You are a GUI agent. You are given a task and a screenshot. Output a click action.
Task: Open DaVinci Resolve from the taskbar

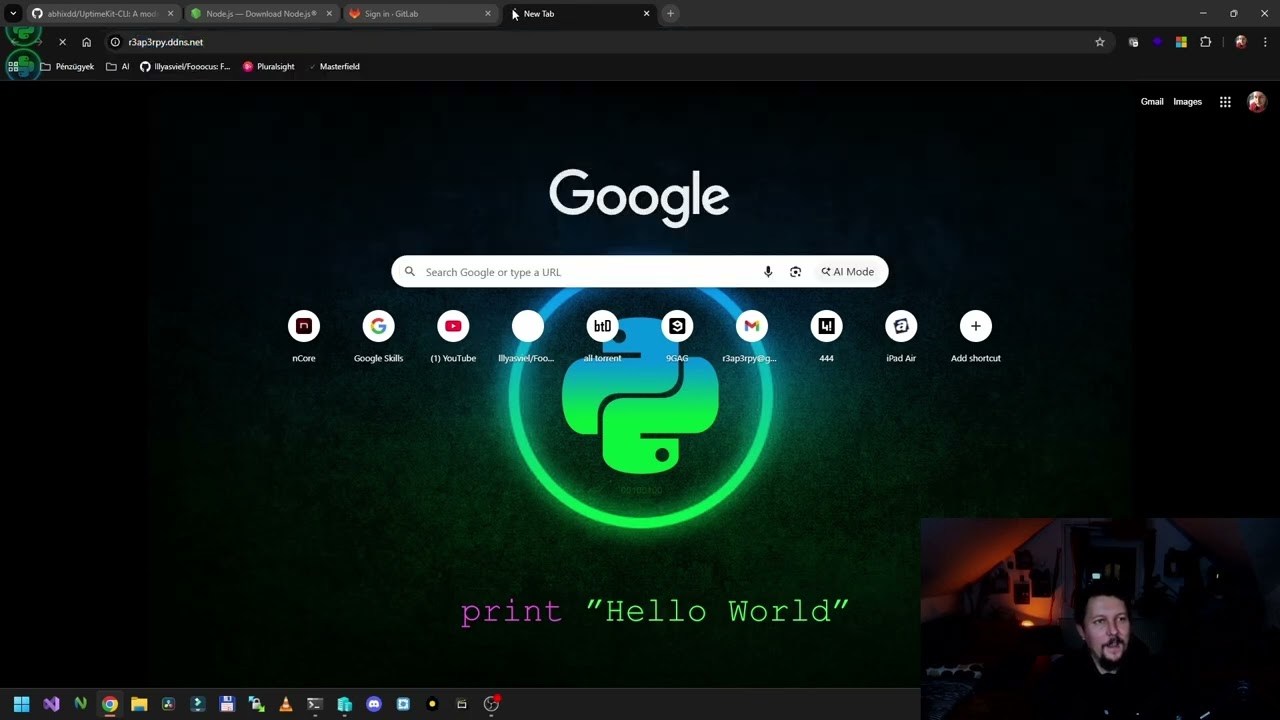[x=168, y=704]
